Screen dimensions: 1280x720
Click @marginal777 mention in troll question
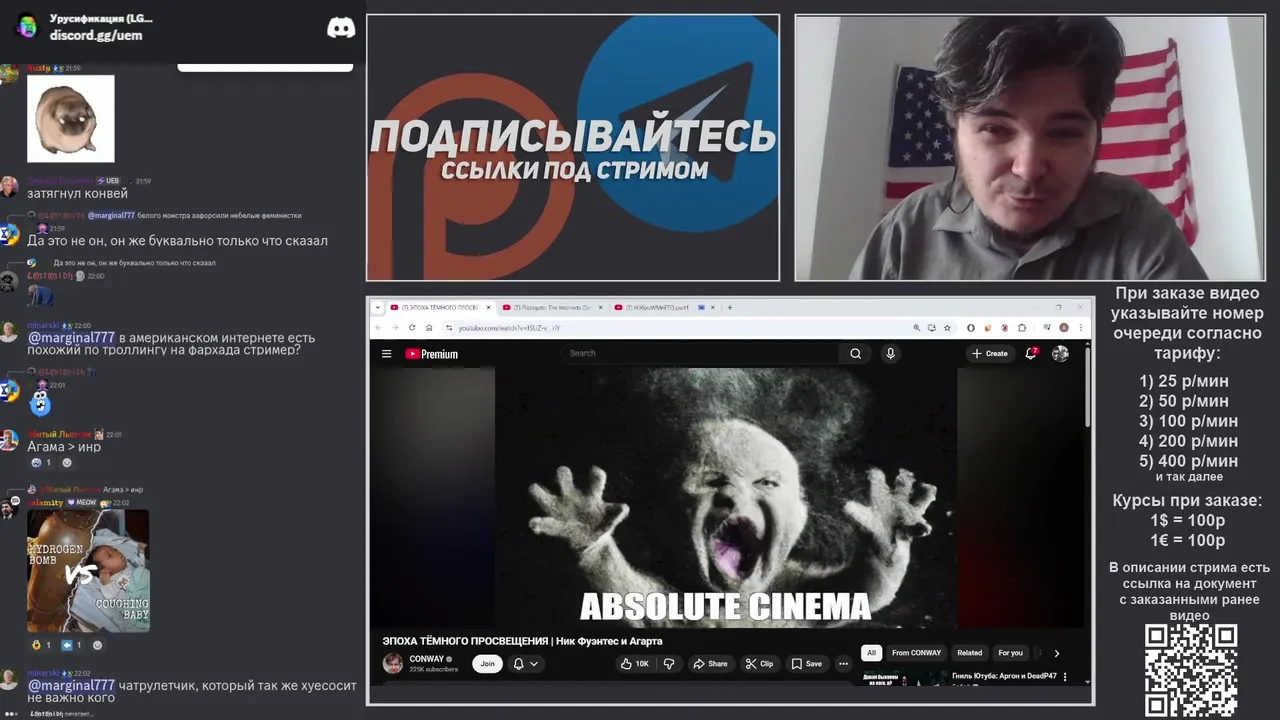71,338
